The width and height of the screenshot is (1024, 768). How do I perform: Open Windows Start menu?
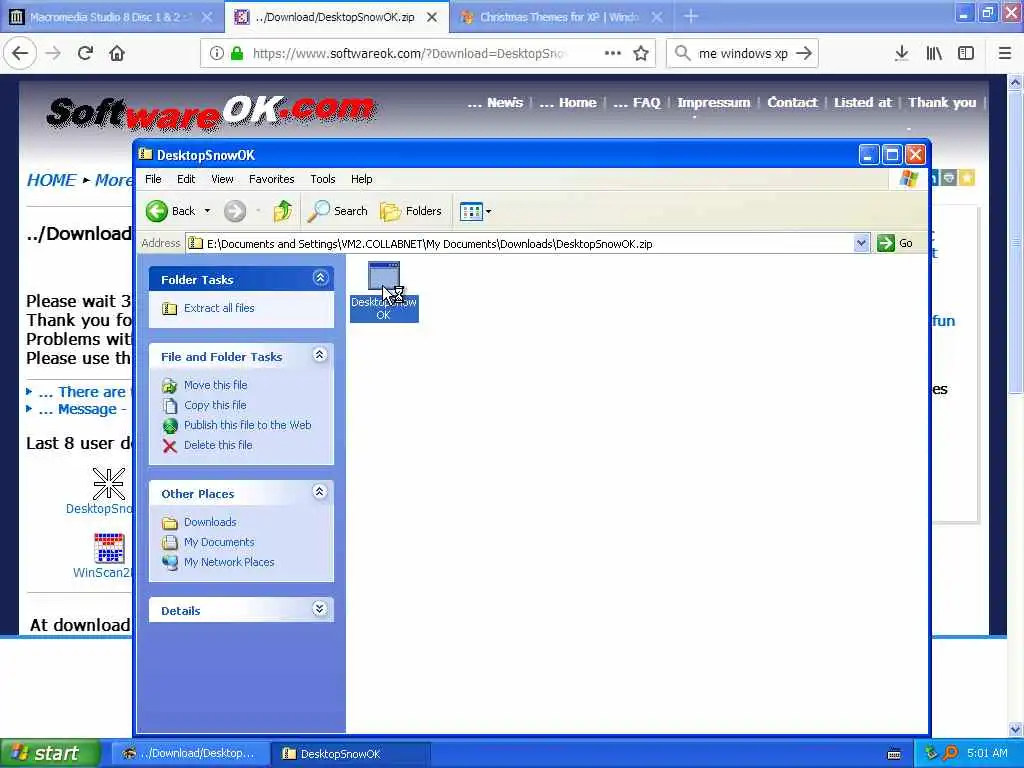50,753
